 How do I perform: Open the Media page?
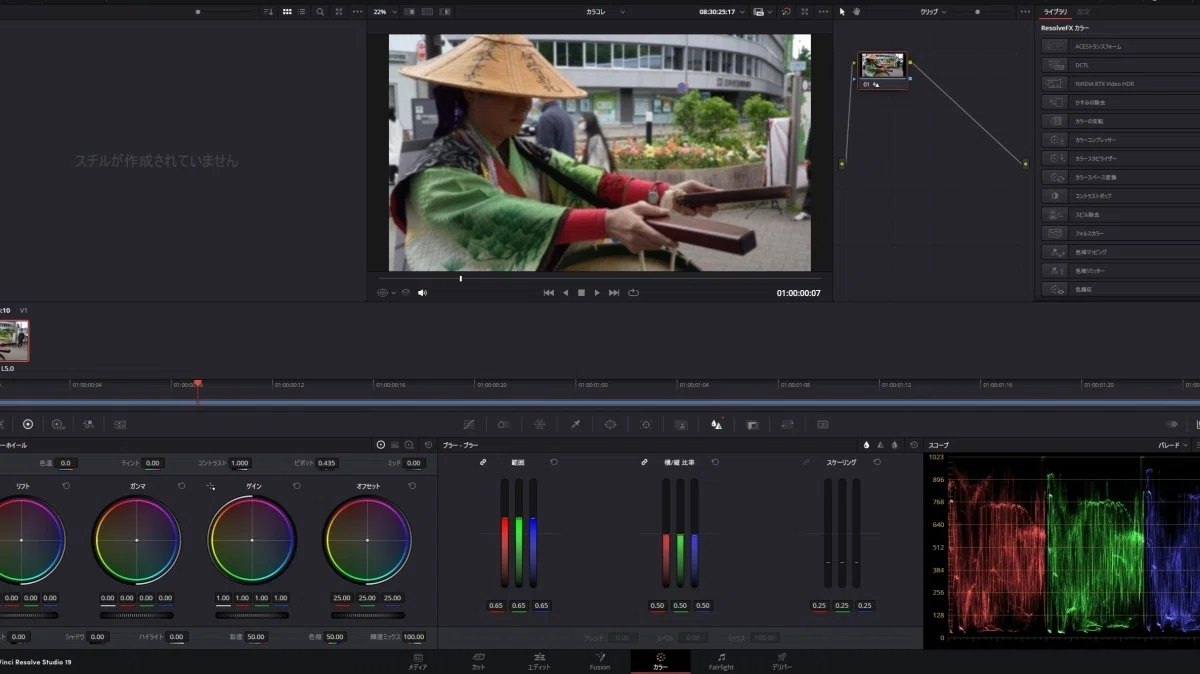tap(417, 662)
